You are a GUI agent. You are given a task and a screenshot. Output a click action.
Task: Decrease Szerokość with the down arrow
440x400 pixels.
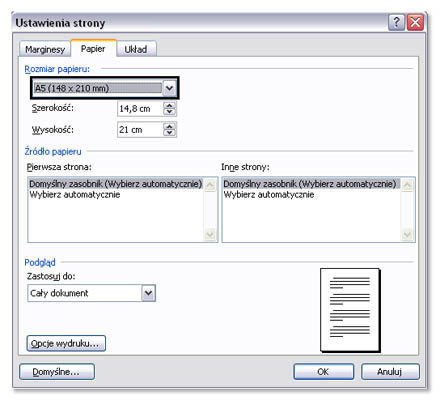[169, 112]
